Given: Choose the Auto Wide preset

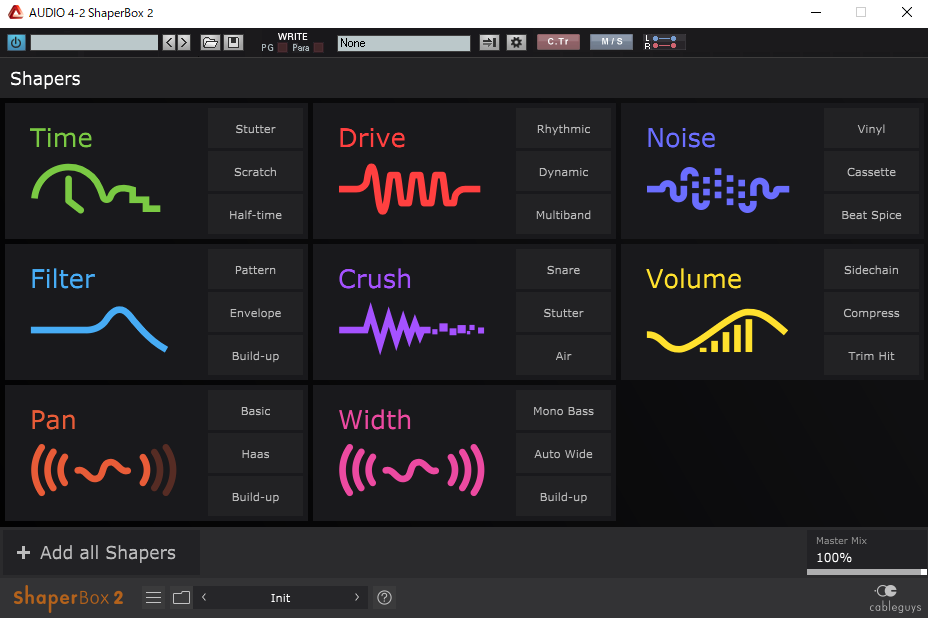Looking at the screenshot, I should point(563,453).
